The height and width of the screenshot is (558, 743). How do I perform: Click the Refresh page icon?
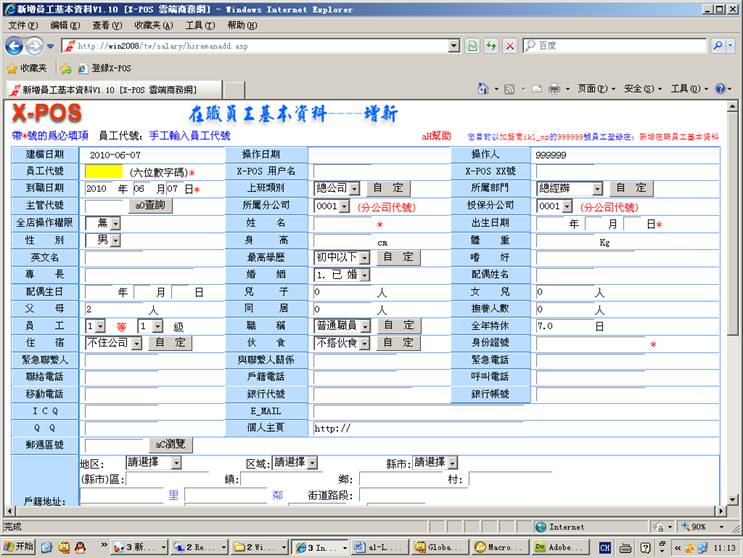[x=490, y=46]
